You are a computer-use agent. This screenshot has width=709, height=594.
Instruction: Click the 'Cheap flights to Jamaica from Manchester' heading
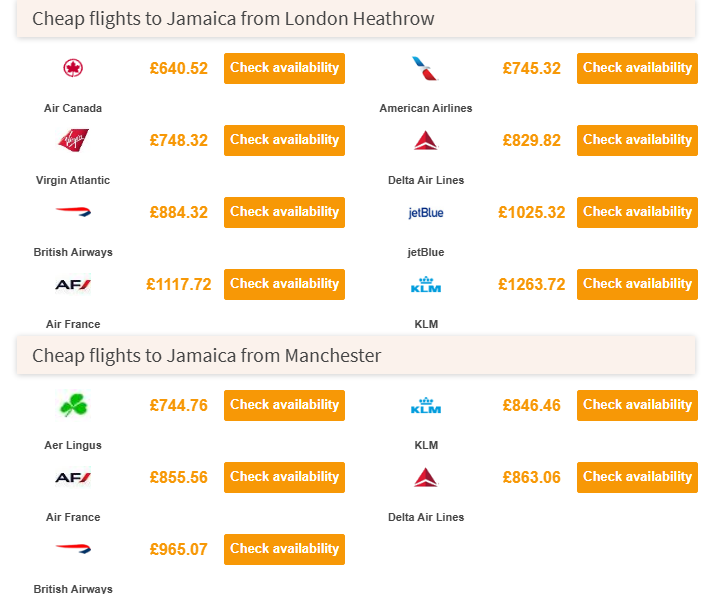[206, 355]
